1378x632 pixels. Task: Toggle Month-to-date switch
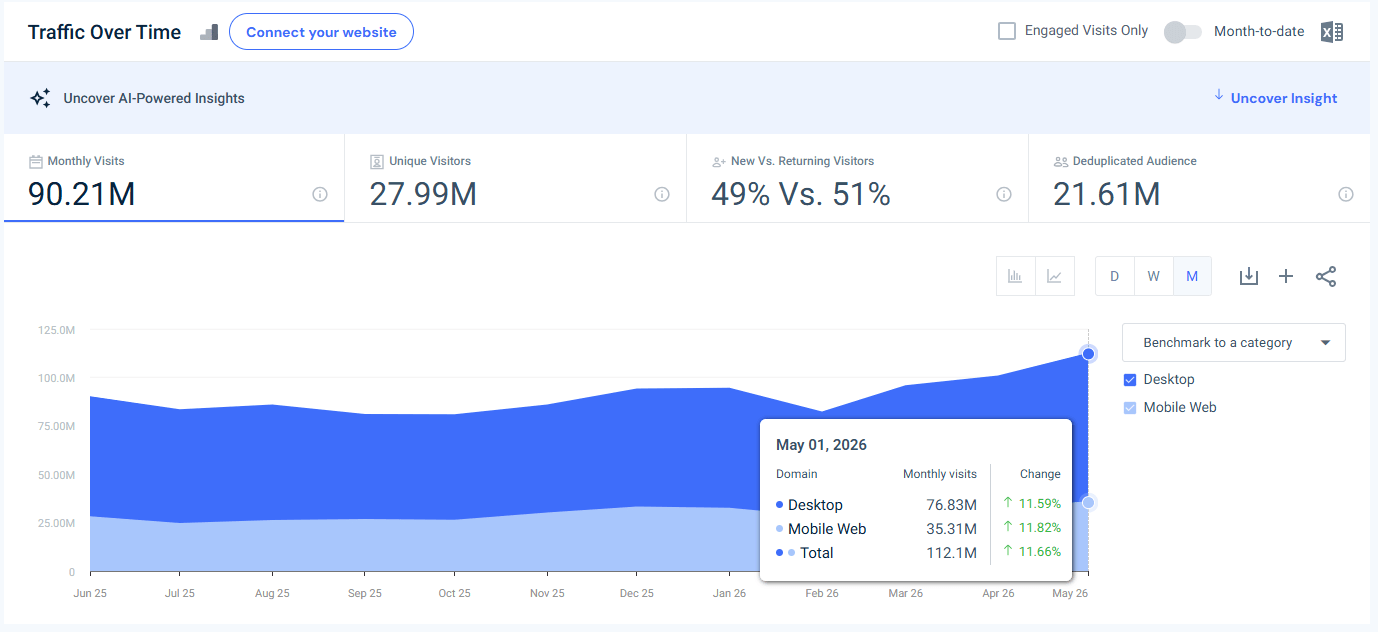click(1182, 32)
